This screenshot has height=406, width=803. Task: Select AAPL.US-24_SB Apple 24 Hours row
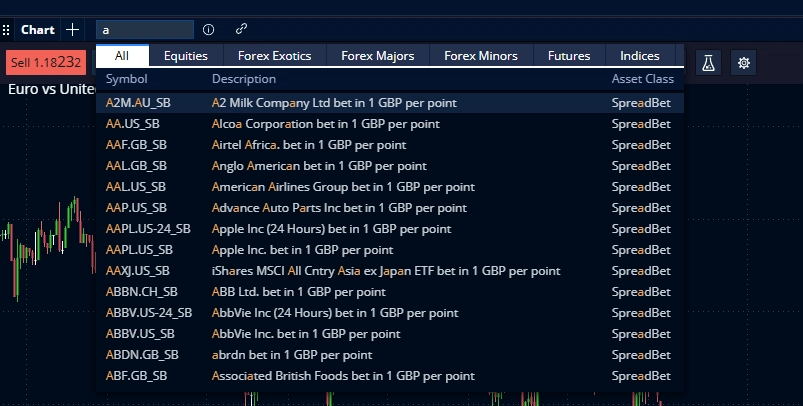390,229
